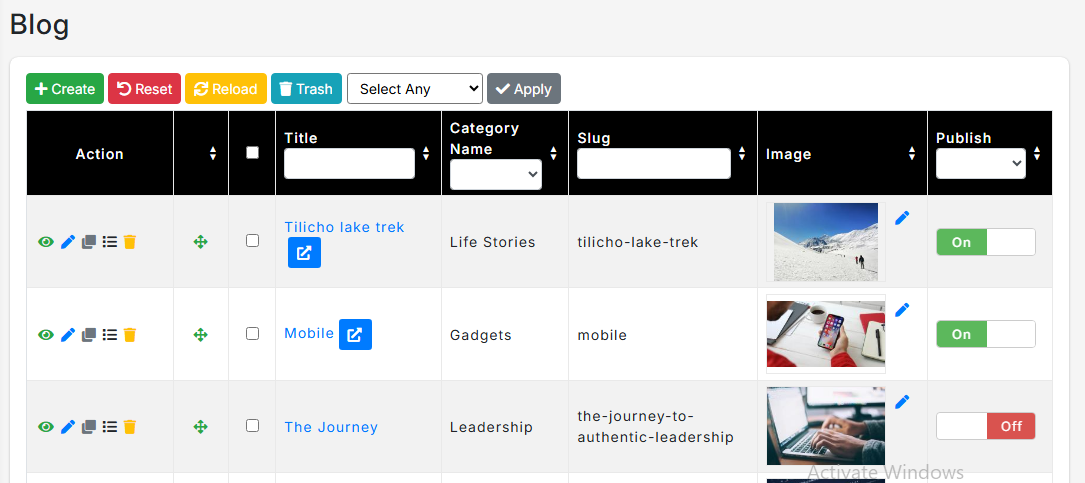Click move handle for The Journey row
Viewport: 1085px width, 483px height.
201,427
